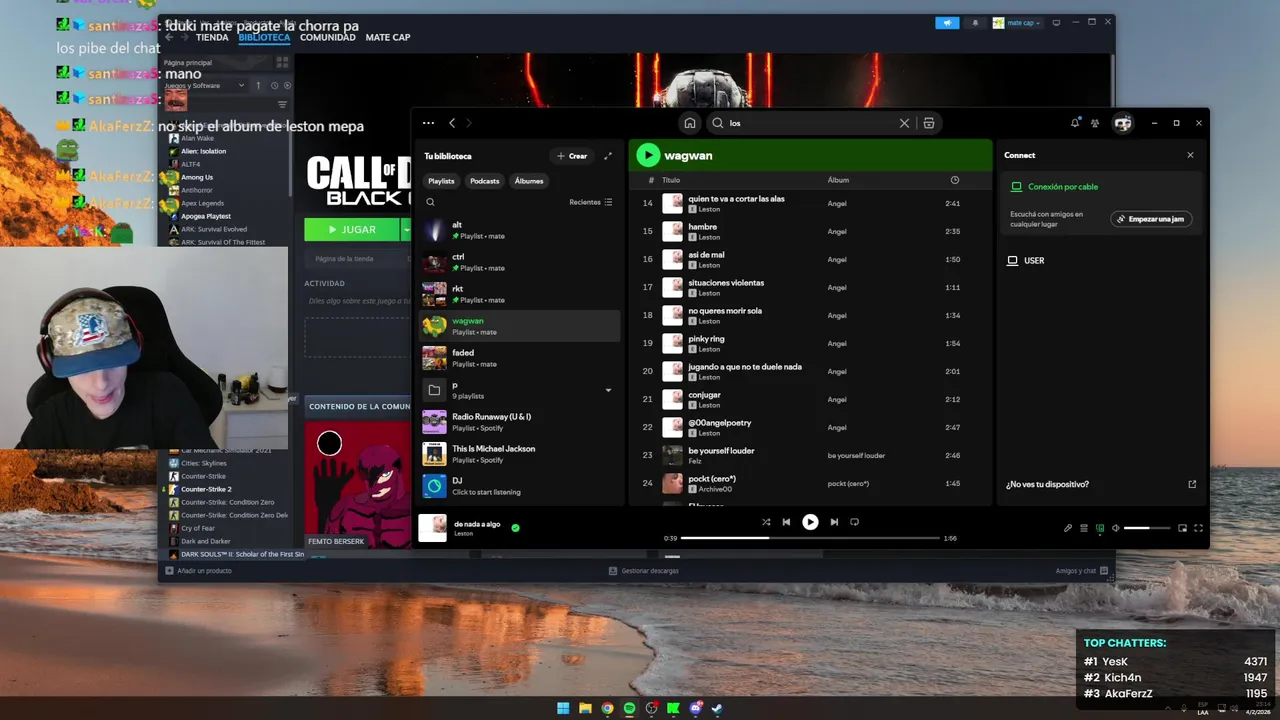Open the ctrl playlist
Screen dimensions: 1280x720
coord(520,262)
